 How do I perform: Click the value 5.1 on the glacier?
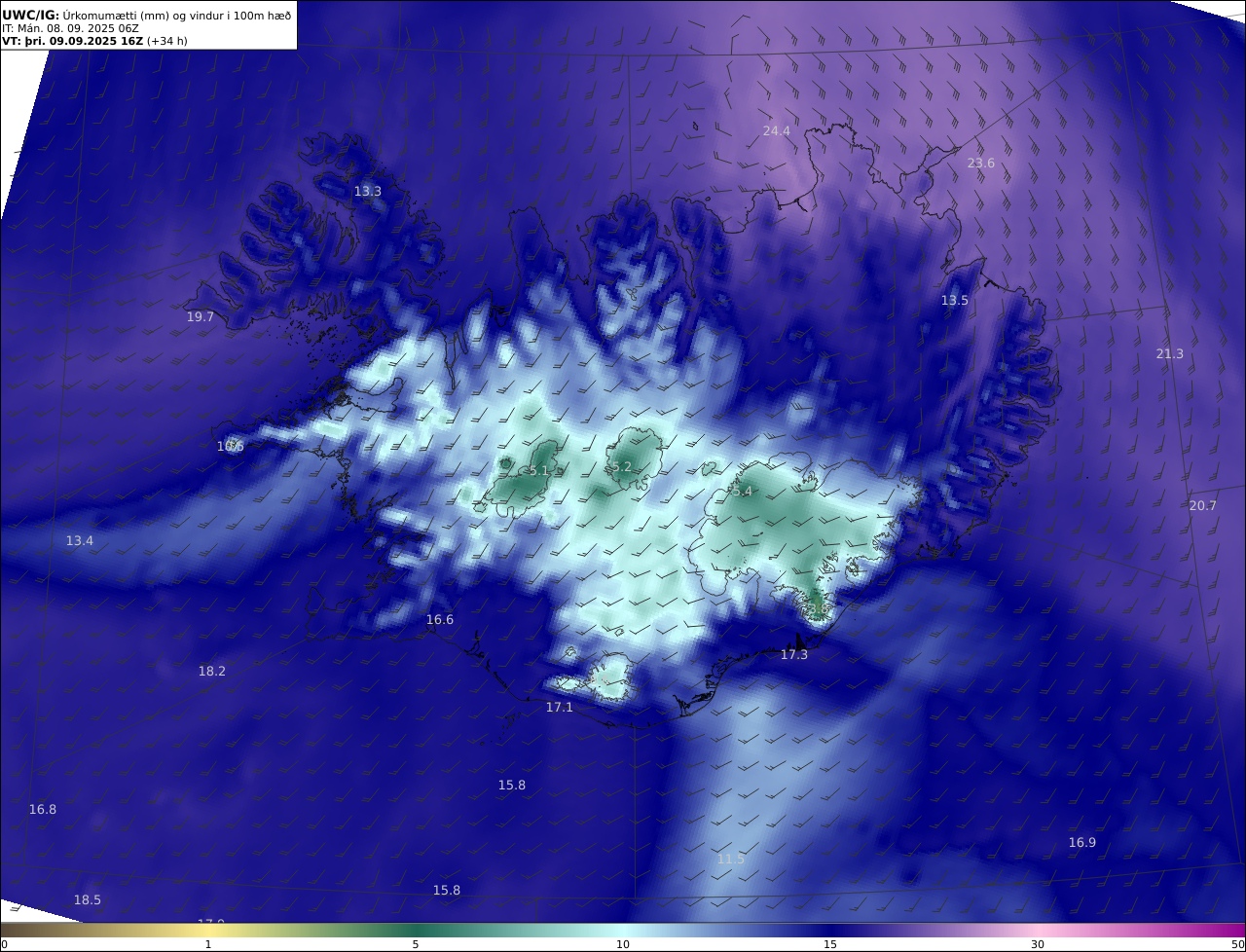point(539,471)
